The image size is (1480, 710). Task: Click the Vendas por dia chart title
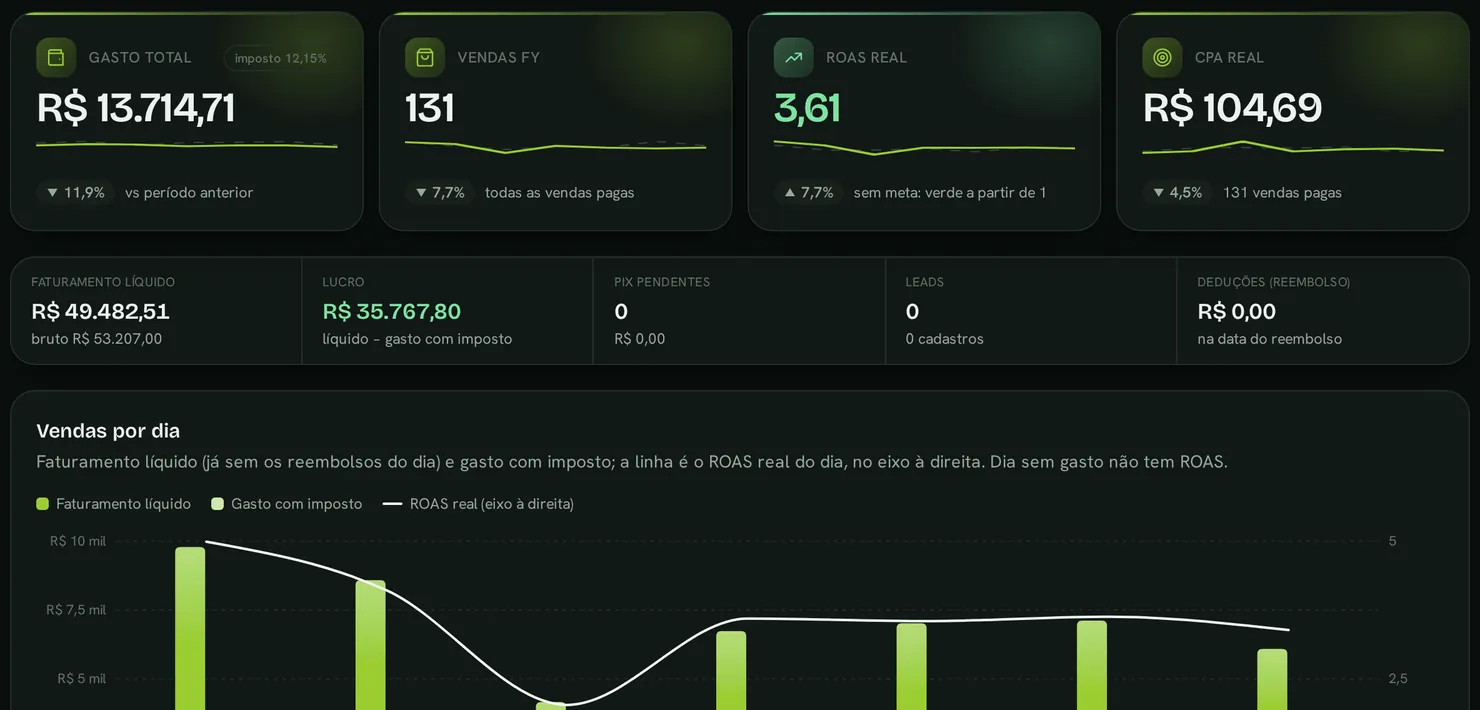108,431
